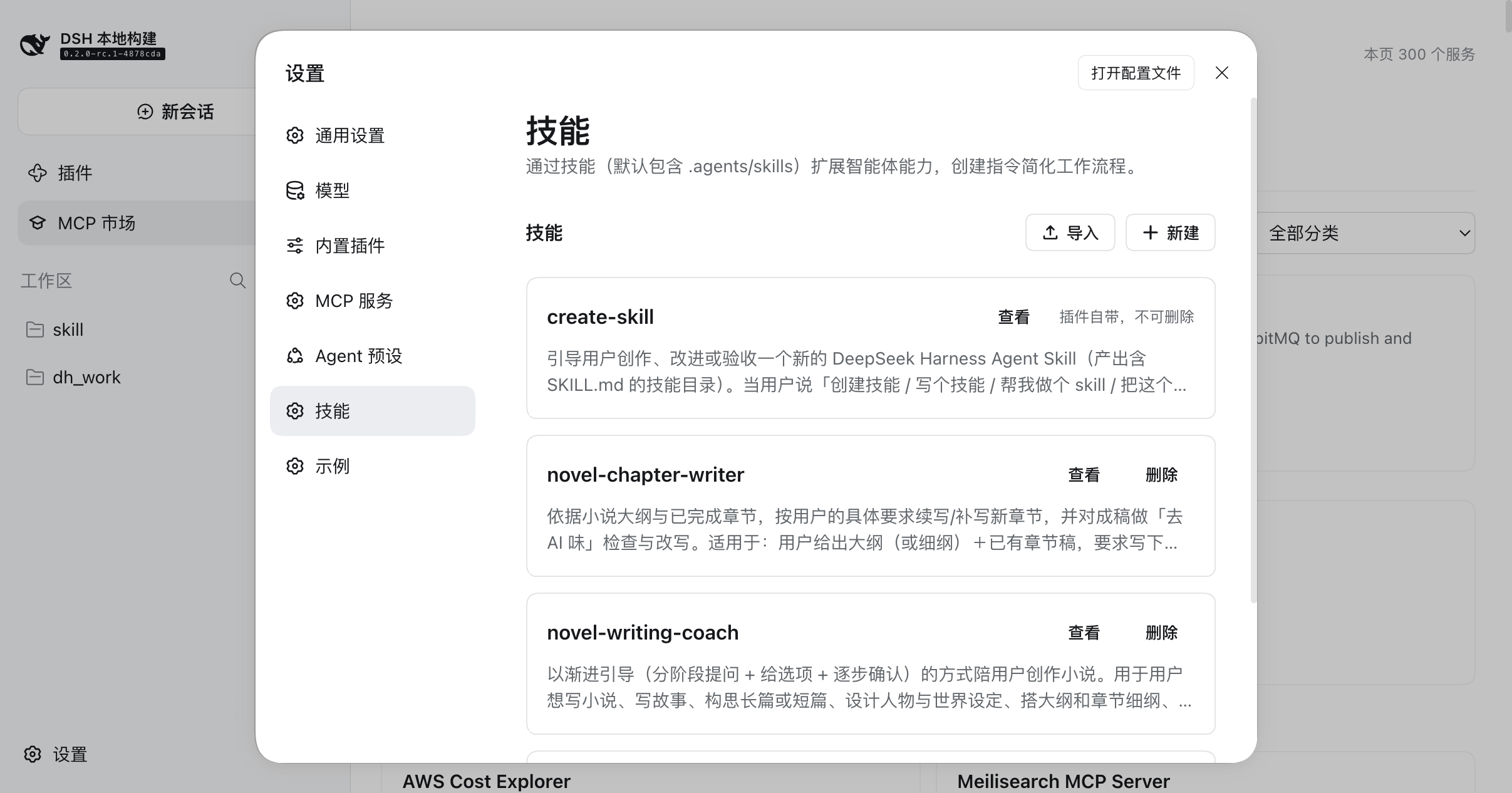
Task: Select the 技能 settings section
Action: [x=373, y=411]
